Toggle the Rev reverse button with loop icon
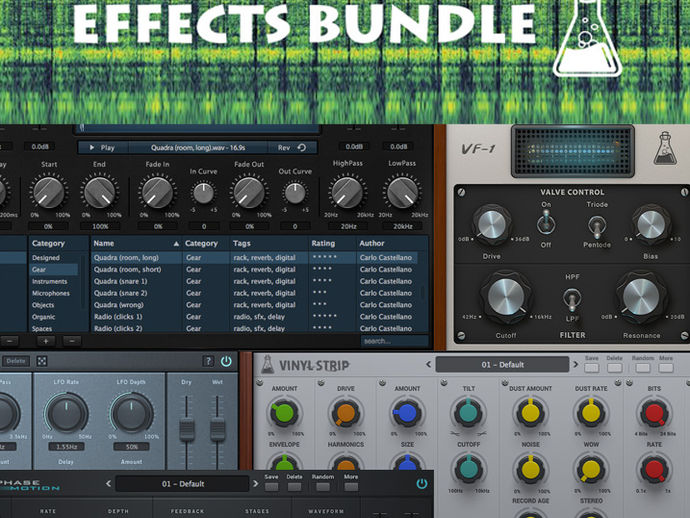This screenshot has height=518, width=690. pyautogui.click(x=292, y=148)
